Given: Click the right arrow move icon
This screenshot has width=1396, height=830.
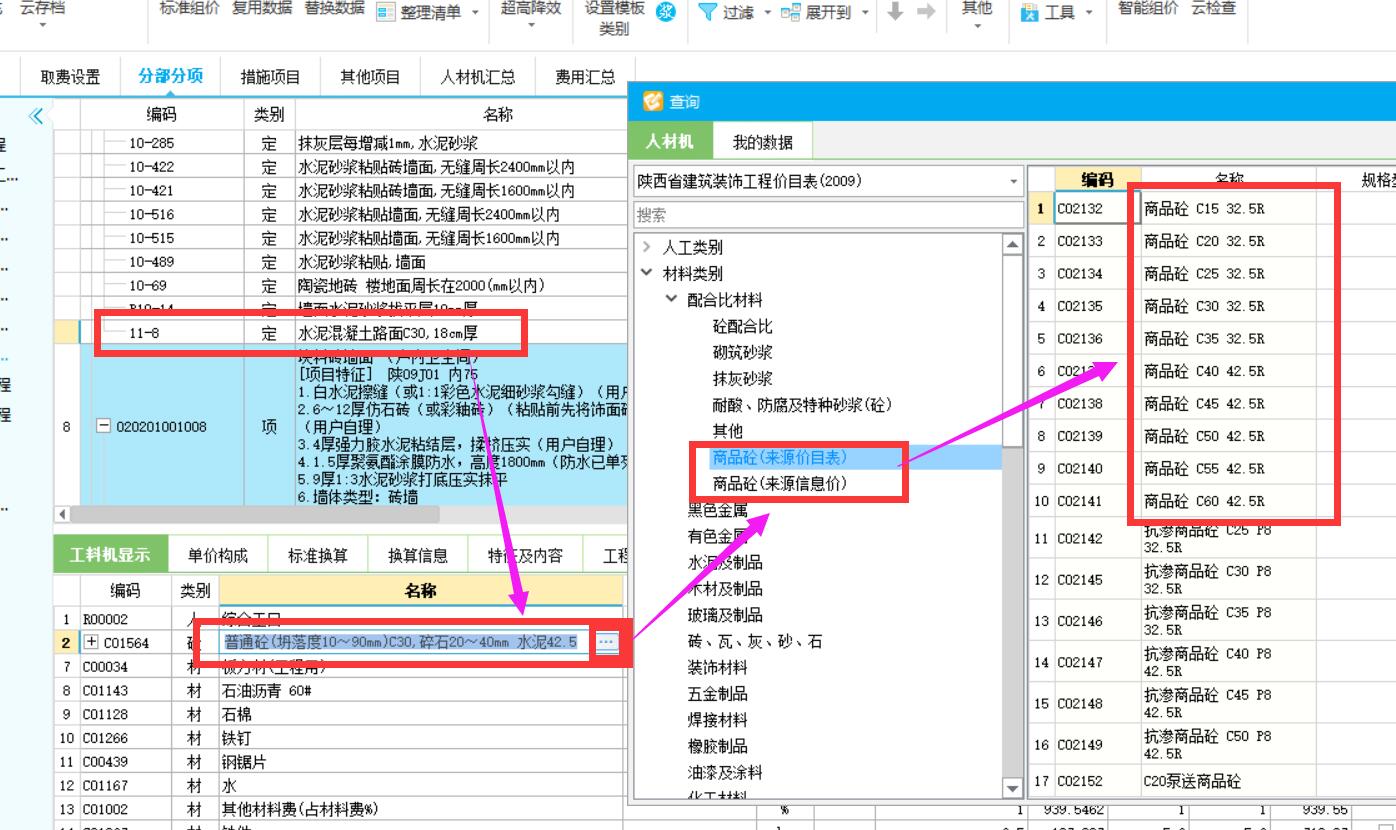Looking at the screenshot, I should 926,12.
